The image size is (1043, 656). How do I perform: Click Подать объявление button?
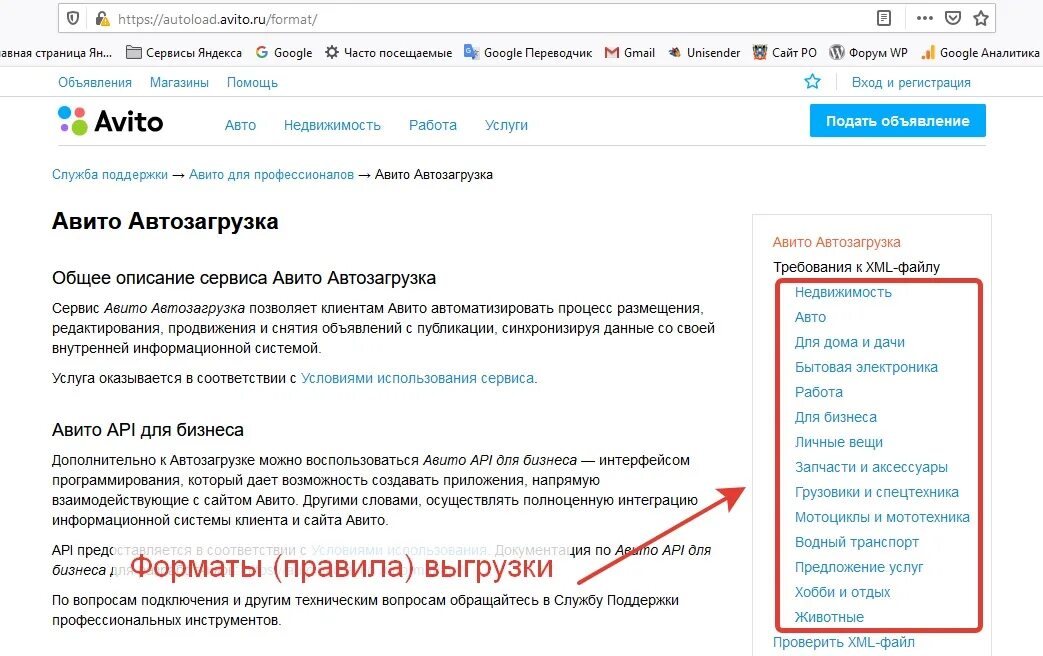click(x=897, y=121)
